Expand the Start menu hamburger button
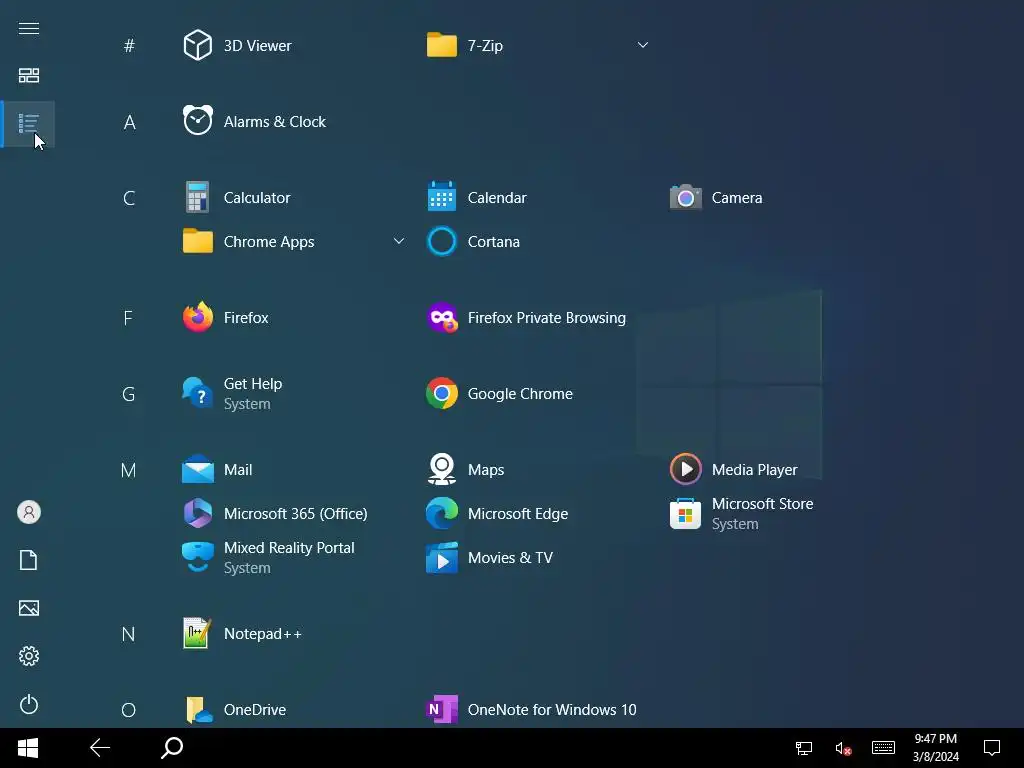This screenshot has width=1024, height=768. tap(29, 28)
